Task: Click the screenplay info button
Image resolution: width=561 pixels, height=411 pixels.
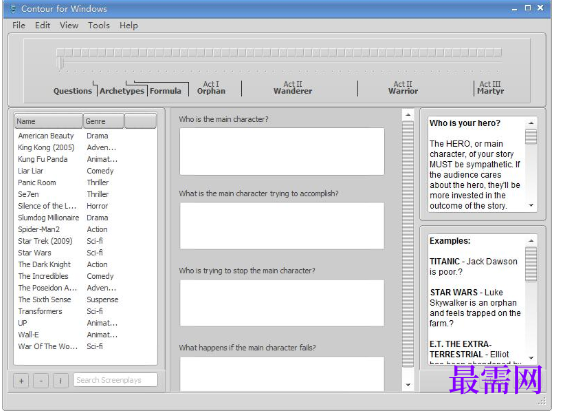Action: (x=61, y=381)
